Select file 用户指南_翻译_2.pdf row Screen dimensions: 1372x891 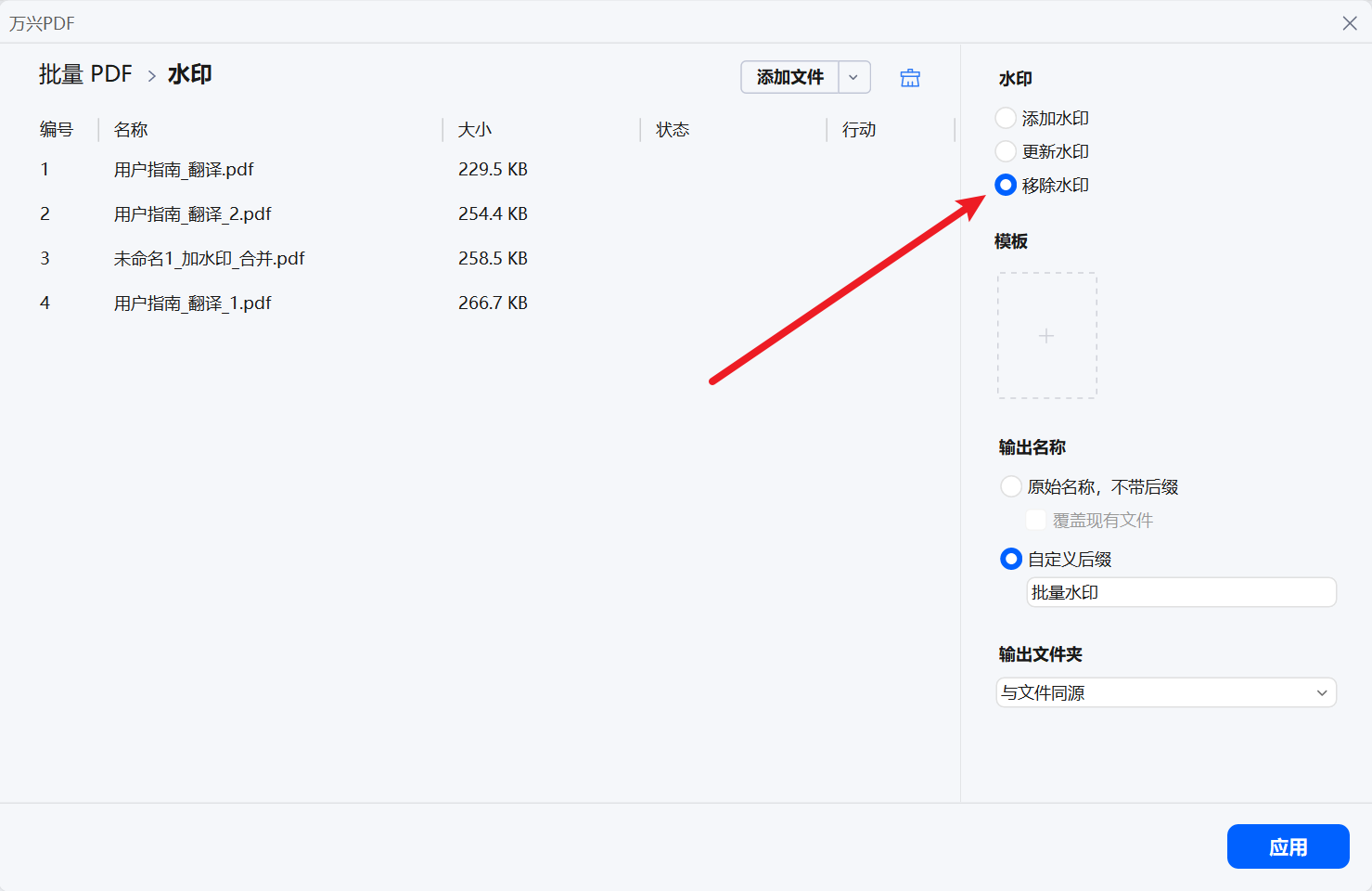(192, 214)
